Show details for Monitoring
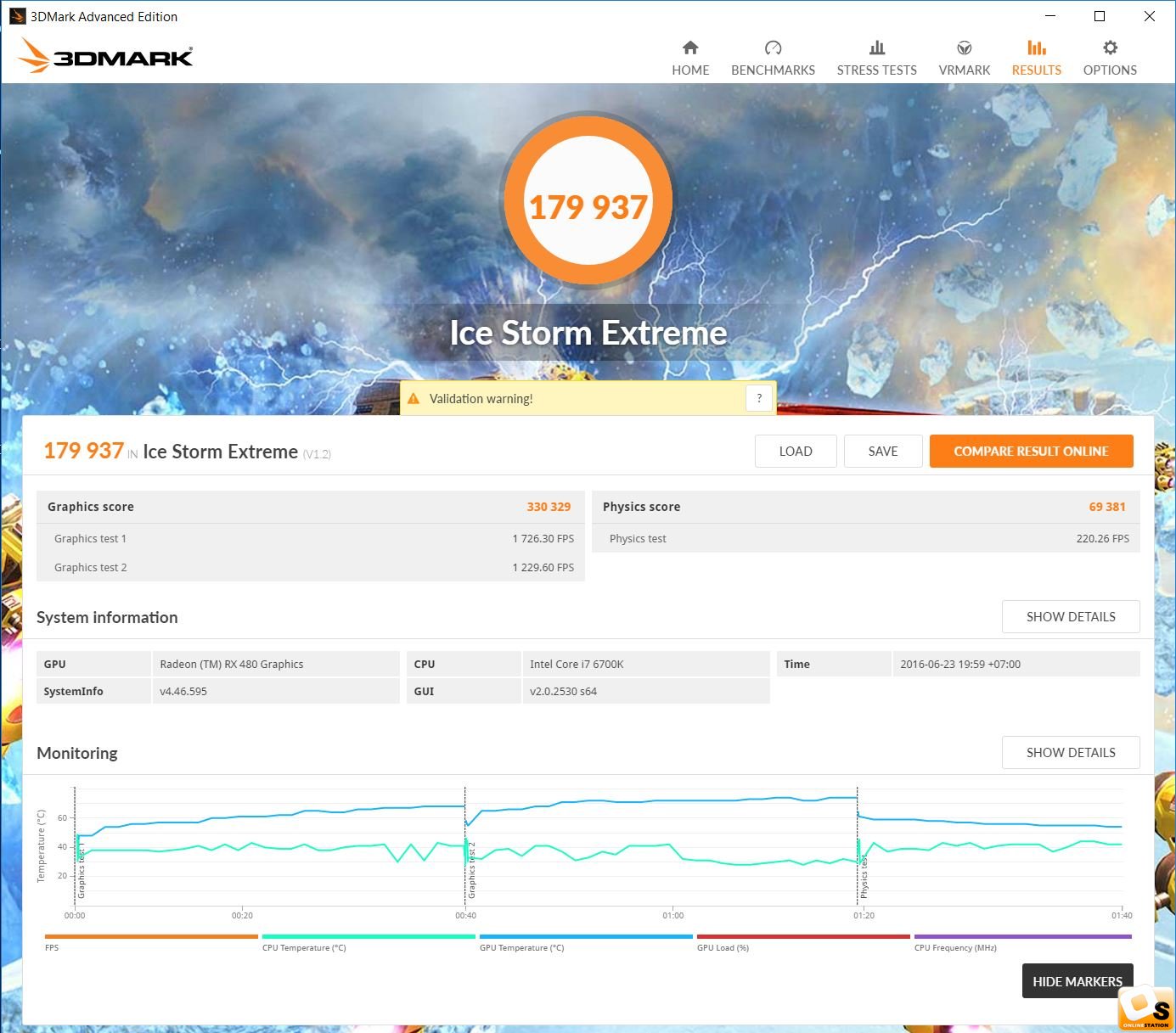The height and width of the screenshot is (1033, 1176). [1071, 753]
